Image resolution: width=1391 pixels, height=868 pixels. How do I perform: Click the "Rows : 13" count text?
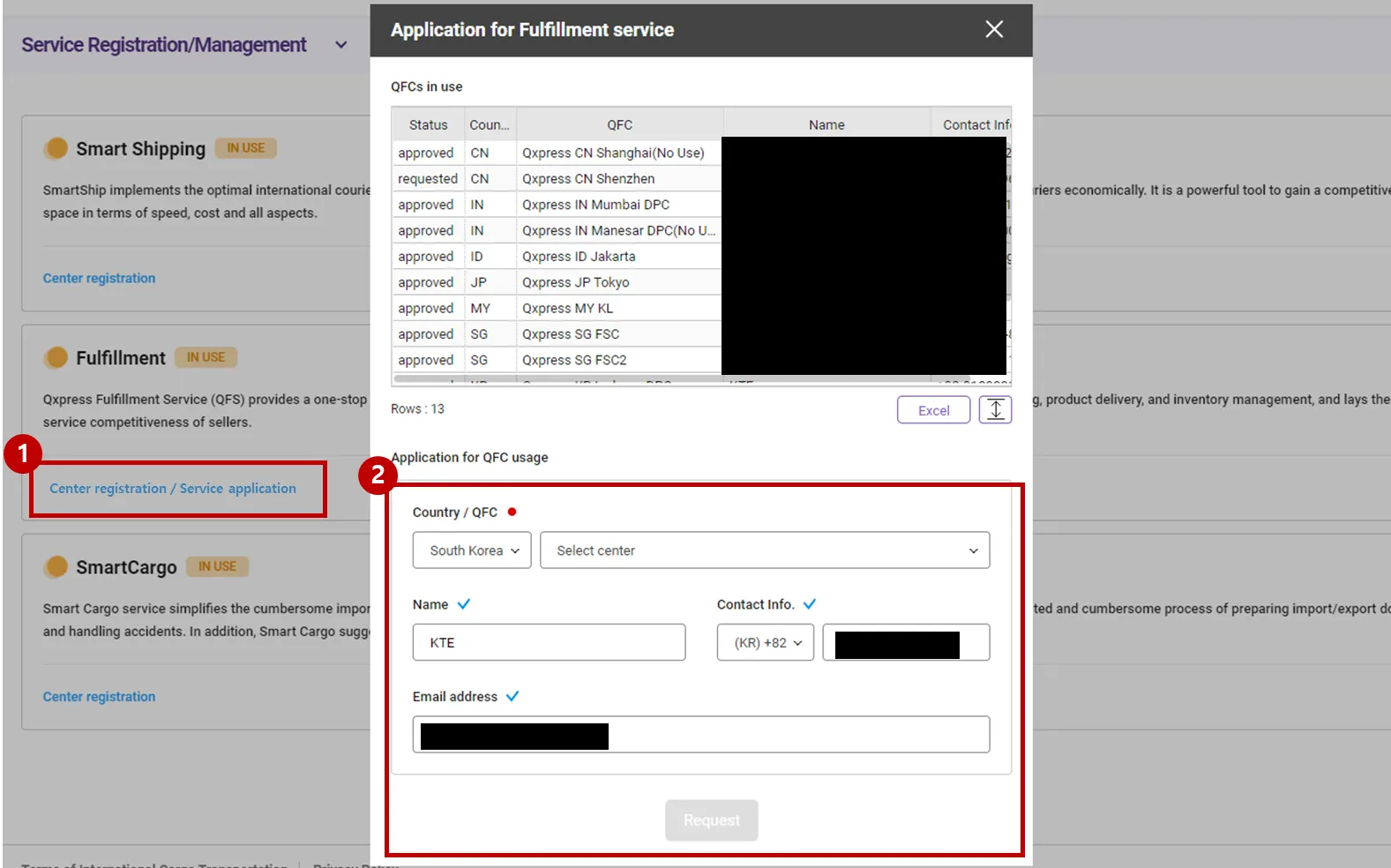tap(418, 409)
